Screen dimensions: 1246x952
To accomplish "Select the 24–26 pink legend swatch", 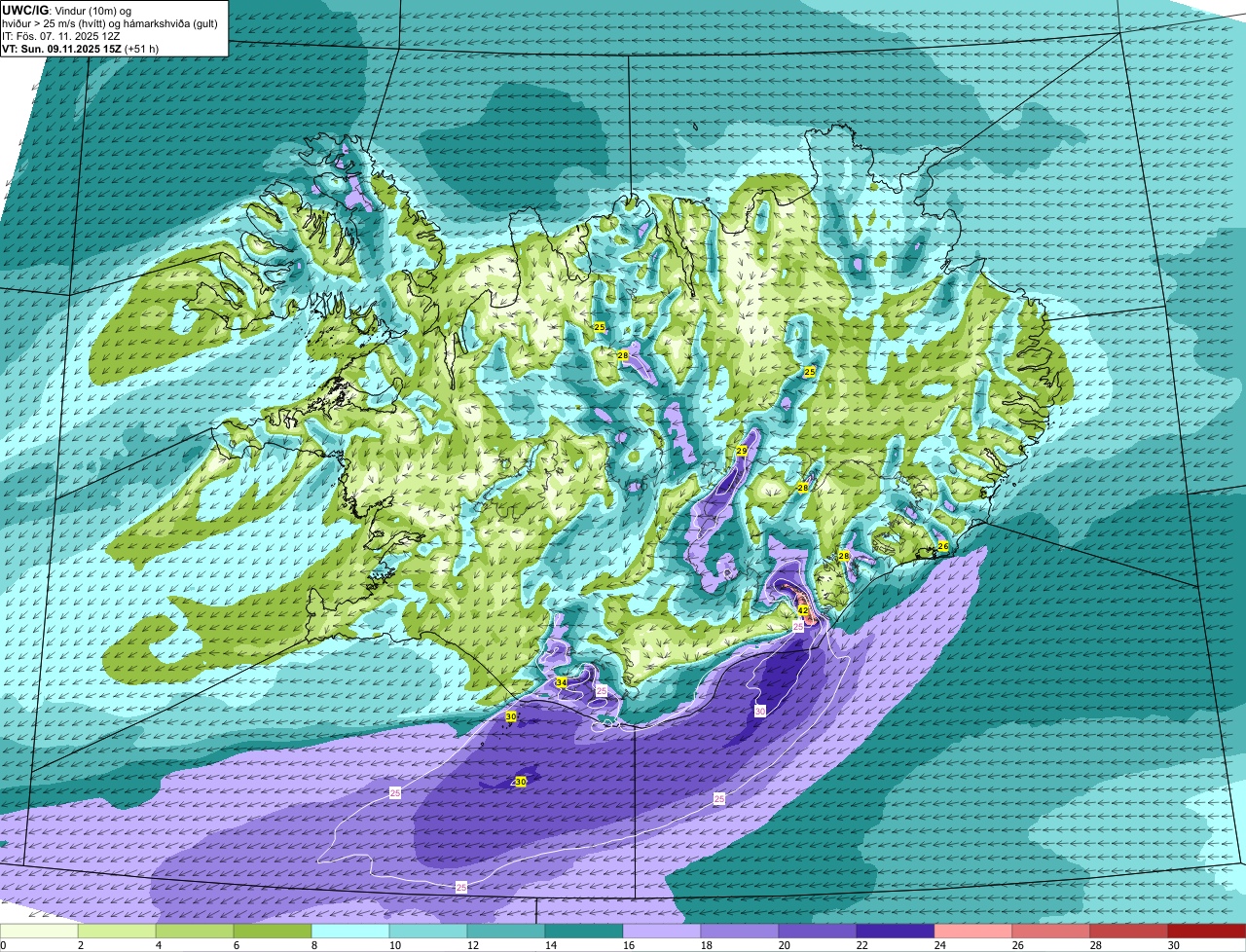I will pos(973,931).
